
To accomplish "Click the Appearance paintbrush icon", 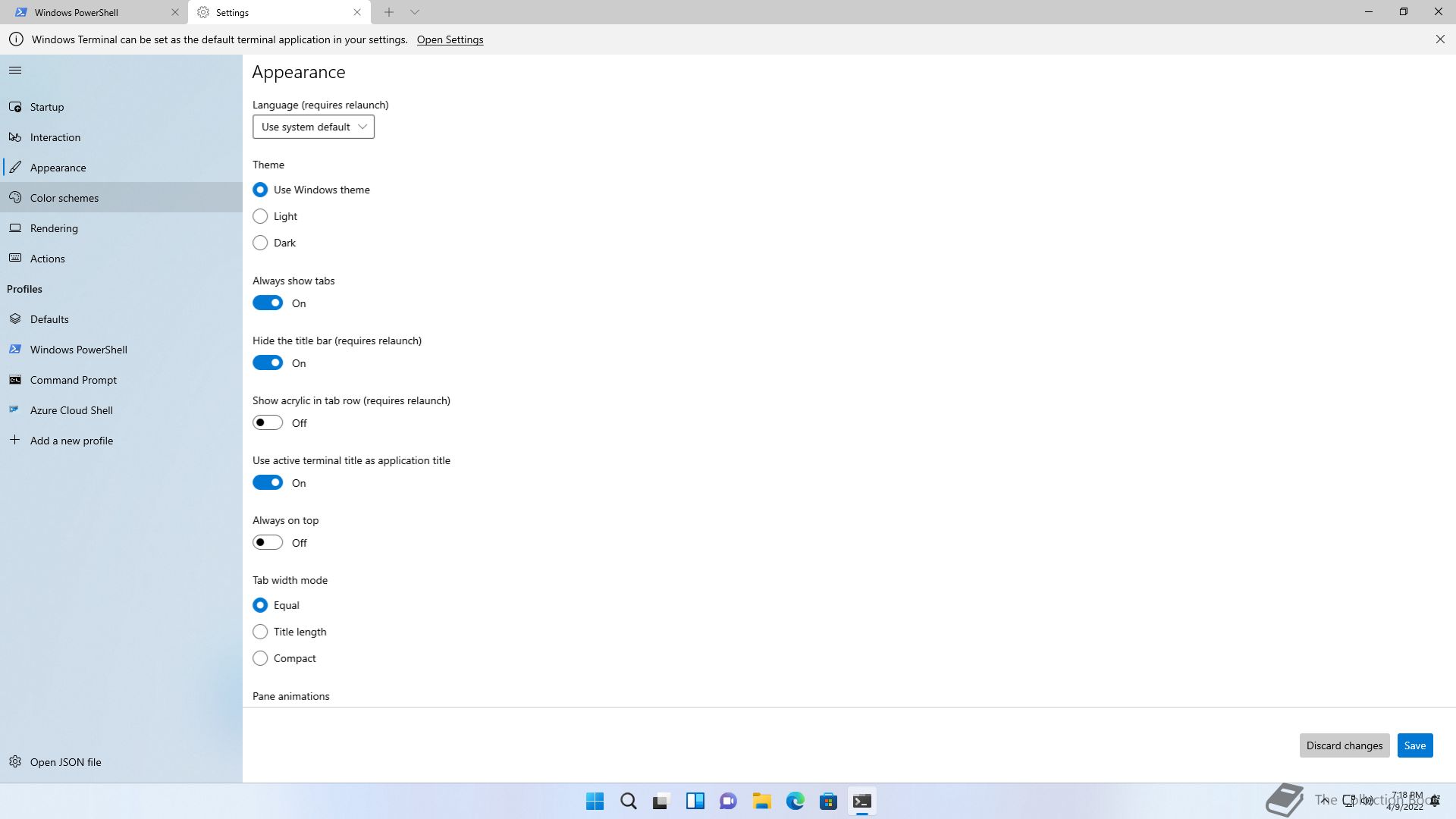I will (15, 168).
